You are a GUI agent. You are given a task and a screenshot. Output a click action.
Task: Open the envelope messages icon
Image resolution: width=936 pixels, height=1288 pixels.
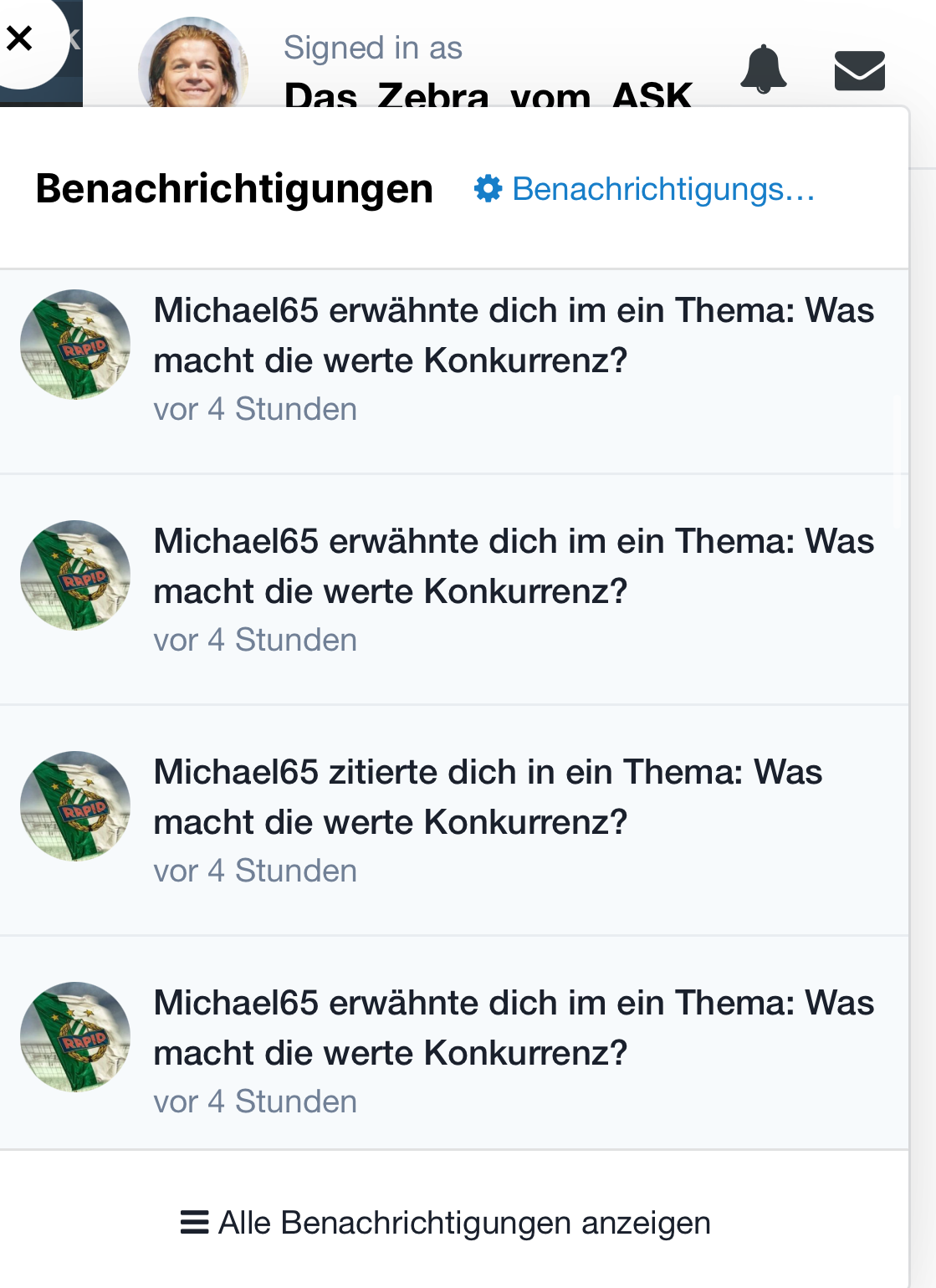859,70
